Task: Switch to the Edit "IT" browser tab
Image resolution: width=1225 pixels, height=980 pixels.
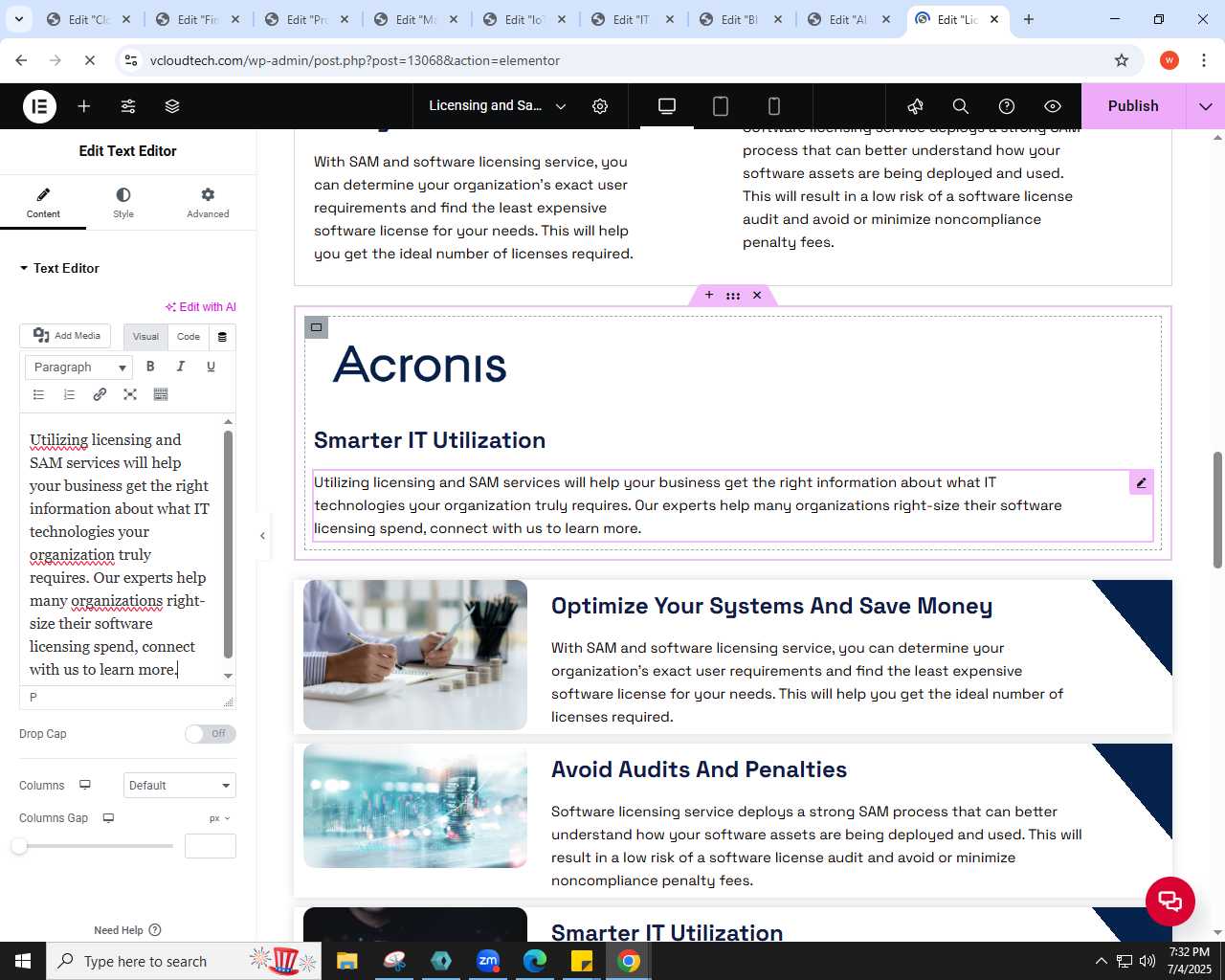Action: pos(631,19)
